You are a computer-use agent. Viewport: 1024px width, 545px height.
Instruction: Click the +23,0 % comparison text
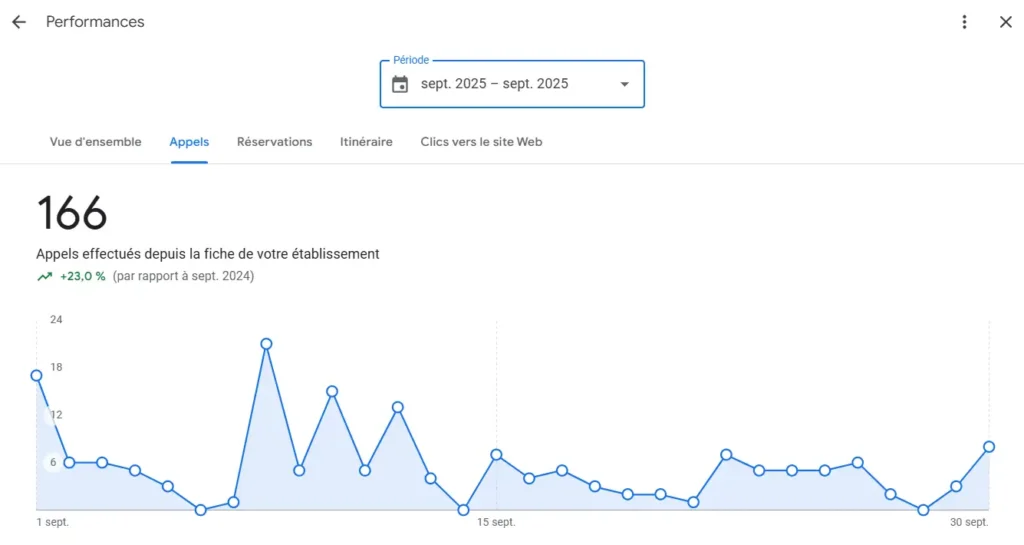[x=82, y=277]
